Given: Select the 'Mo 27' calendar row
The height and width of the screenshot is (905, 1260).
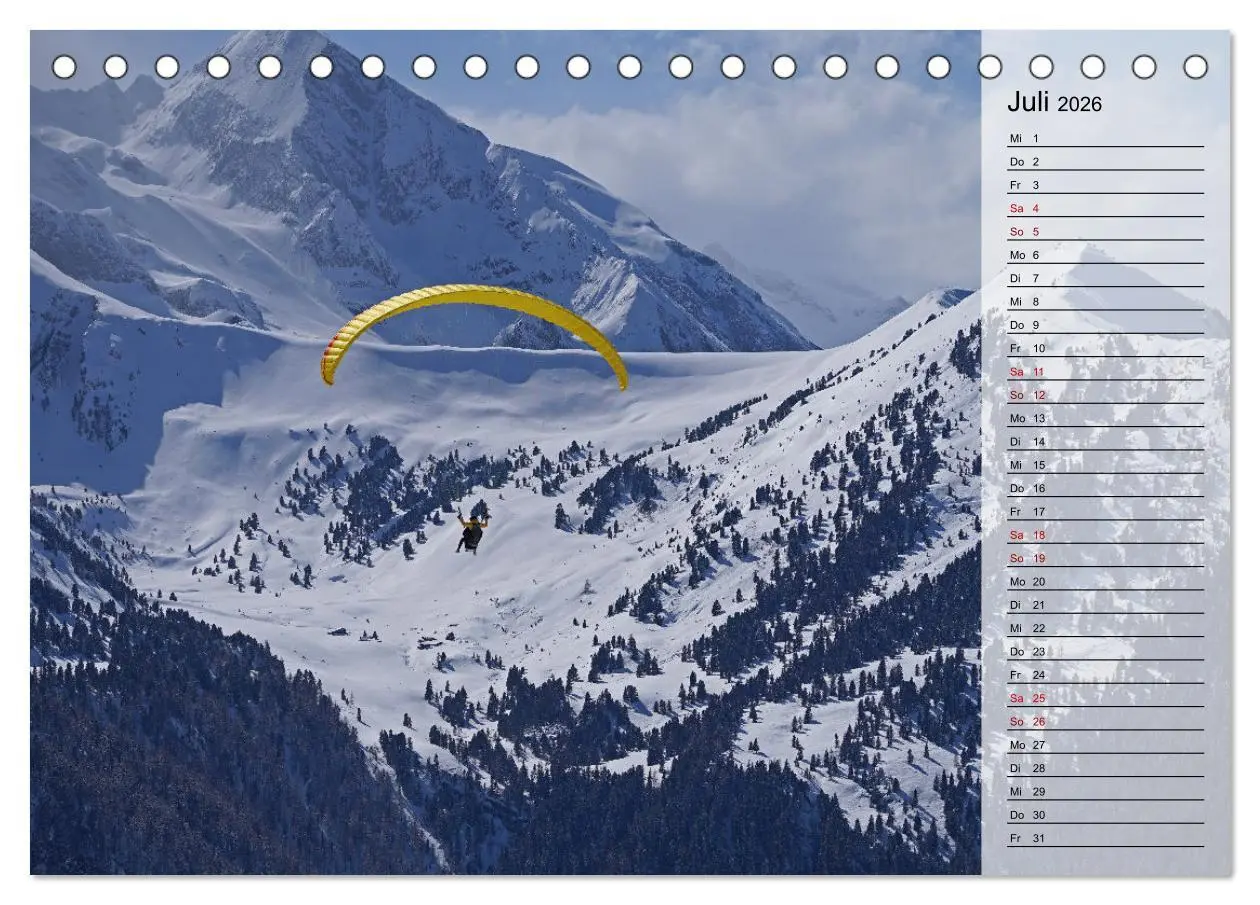Looking at the screenshot, I should tap(1105, 745).
